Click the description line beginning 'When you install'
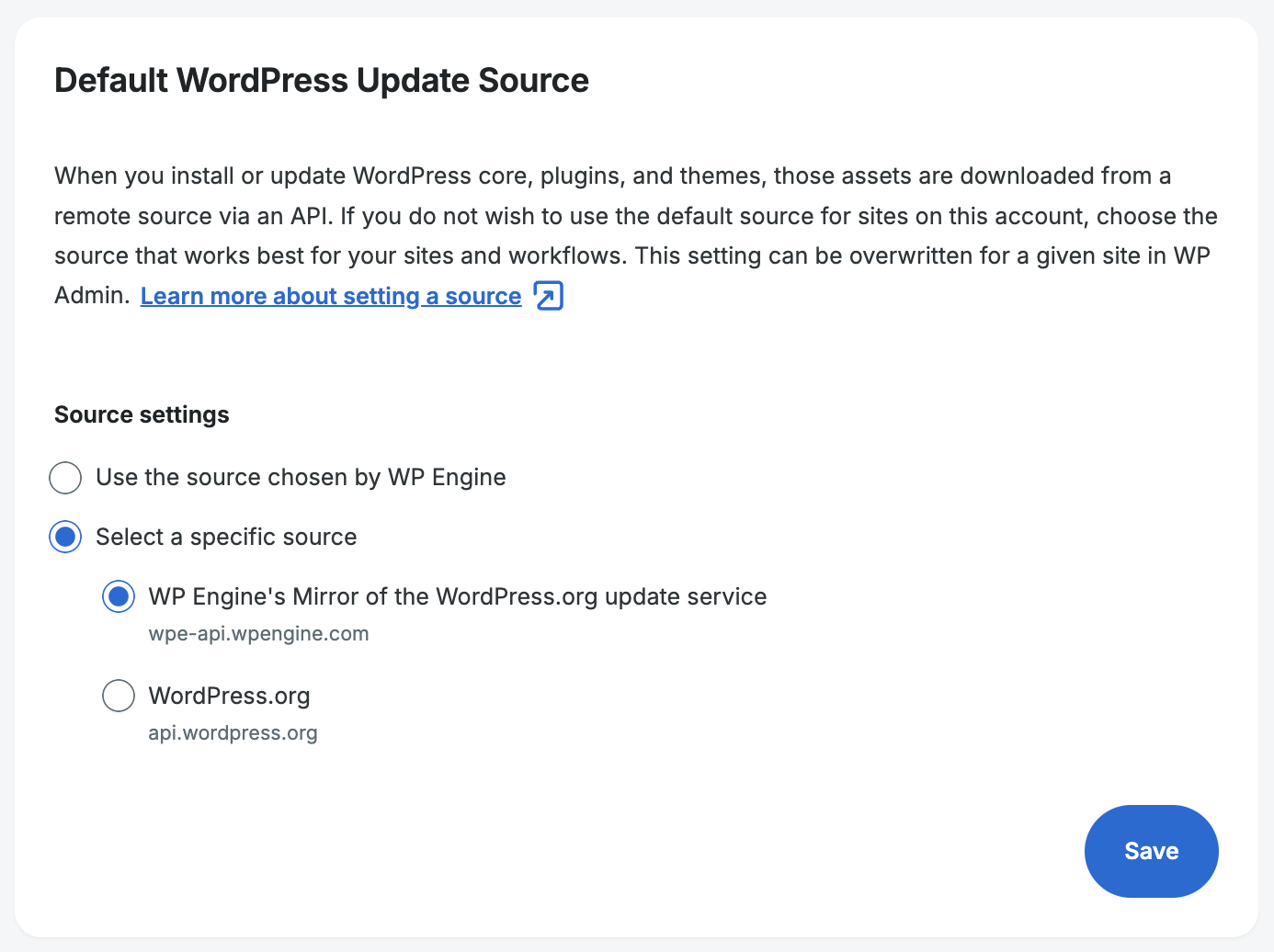The width and height of the screenshot is (1274, 952). click(612, 176)
